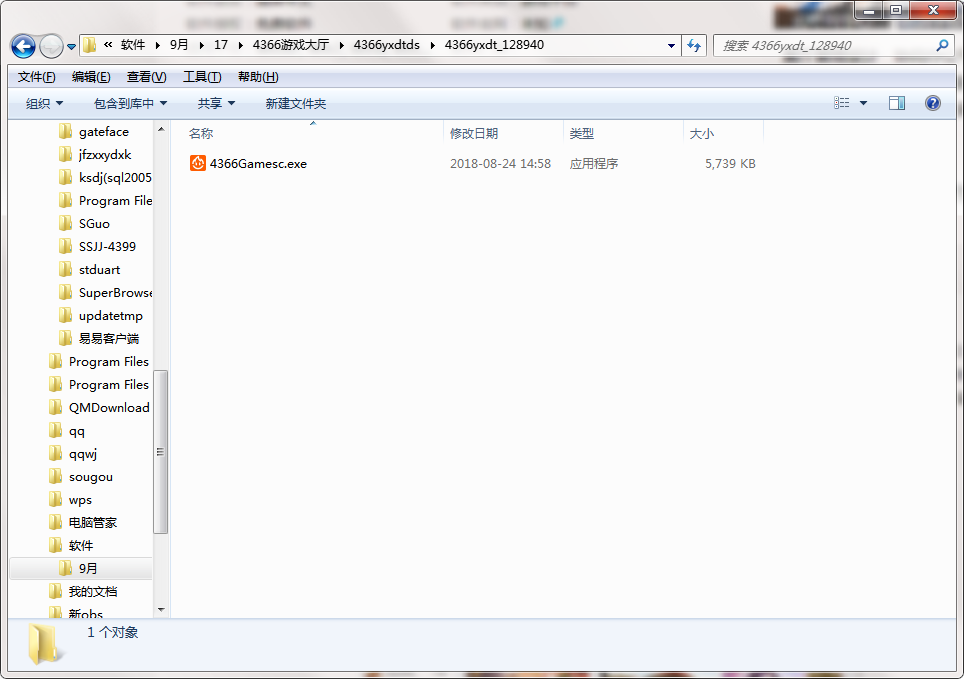Screen dimensions: 964x679
Task: Open the 查看(V) menu
Action: [x=146, y=77]
